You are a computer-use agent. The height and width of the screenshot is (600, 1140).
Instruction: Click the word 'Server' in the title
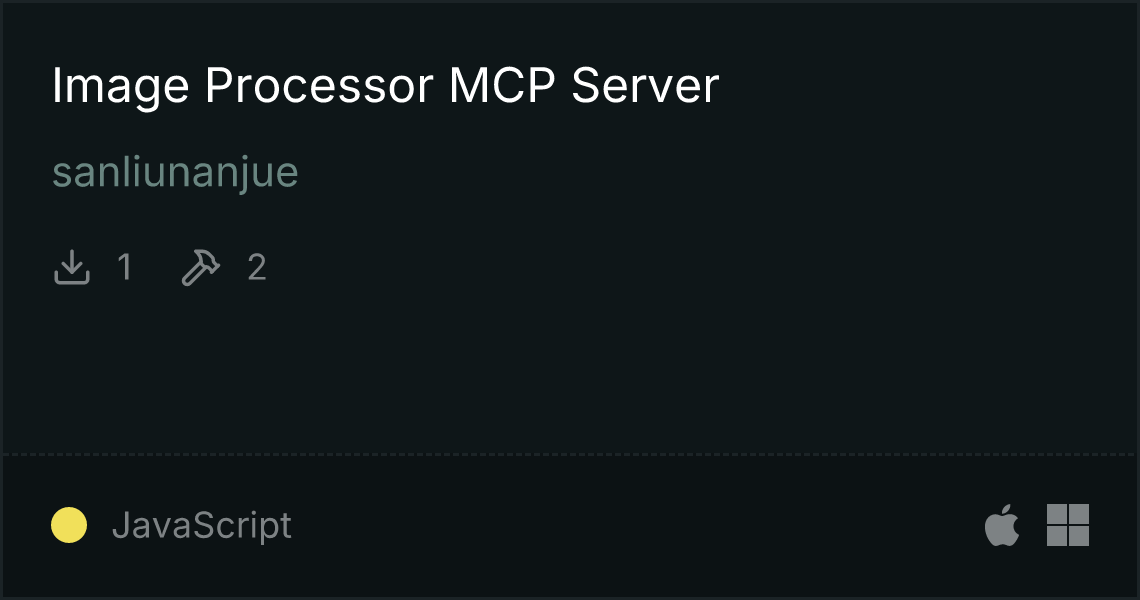click(x=645, y=86)
